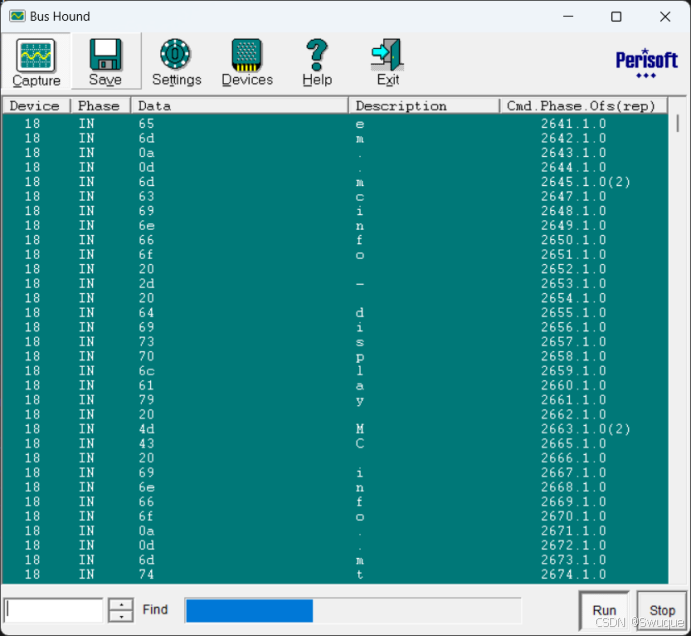The width and height of the screenshot is (692, 636).
Task: Select row 2645.1.0(2)
Action: click(x=335, y=182)
